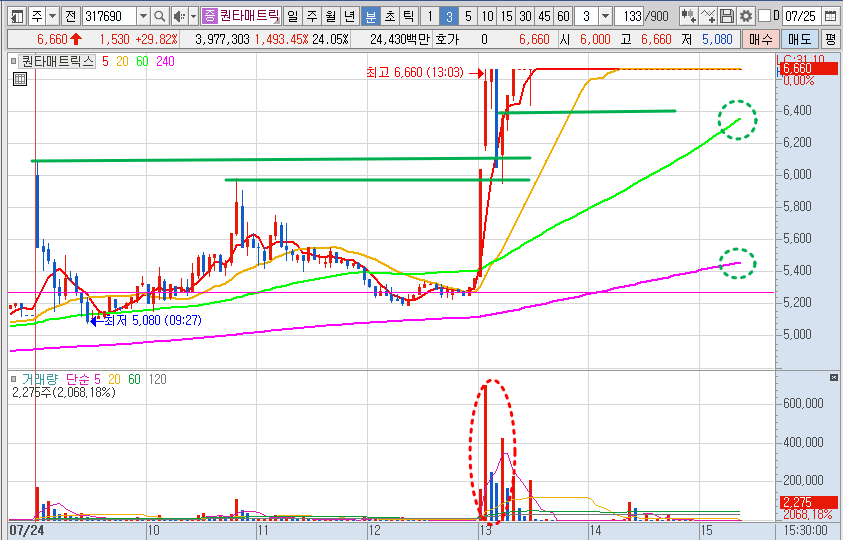Image resolution: width=843 pixels, height=540 pixels.
Task: Expand the stock code history dropdown
Action: click(x=143, y=17)
